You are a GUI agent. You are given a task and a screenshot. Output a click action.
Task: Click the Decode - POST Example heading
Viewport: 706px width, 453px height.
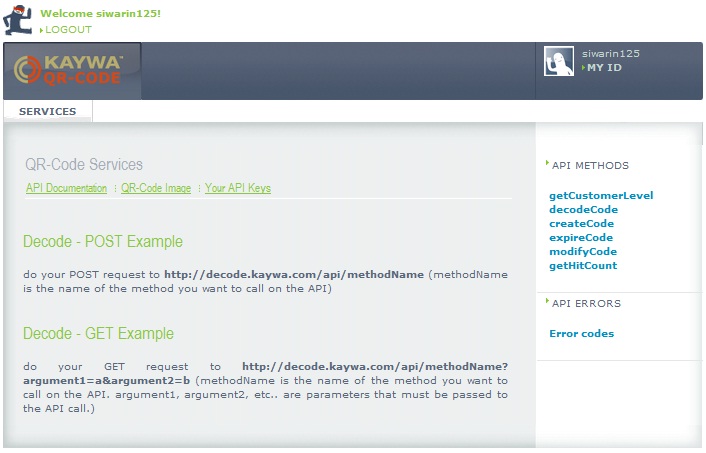103,242
